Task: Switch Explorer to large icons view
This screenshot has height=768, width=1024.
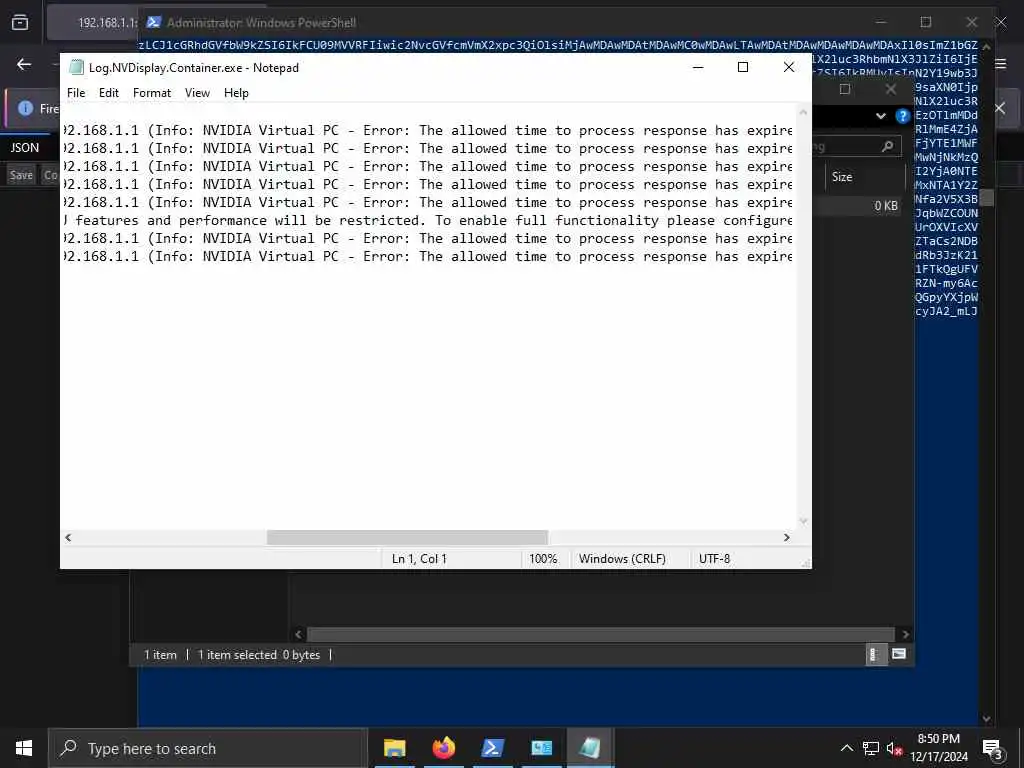Action: pyautogui.click(x=899, y=654)
